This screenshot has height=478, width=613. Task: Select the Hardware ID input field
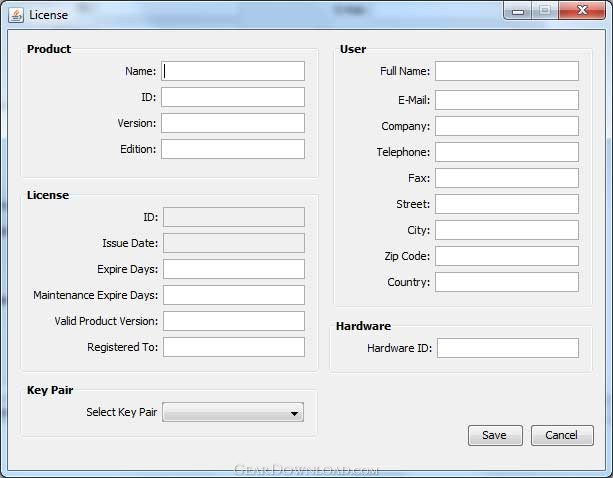[x=507, y=348]
